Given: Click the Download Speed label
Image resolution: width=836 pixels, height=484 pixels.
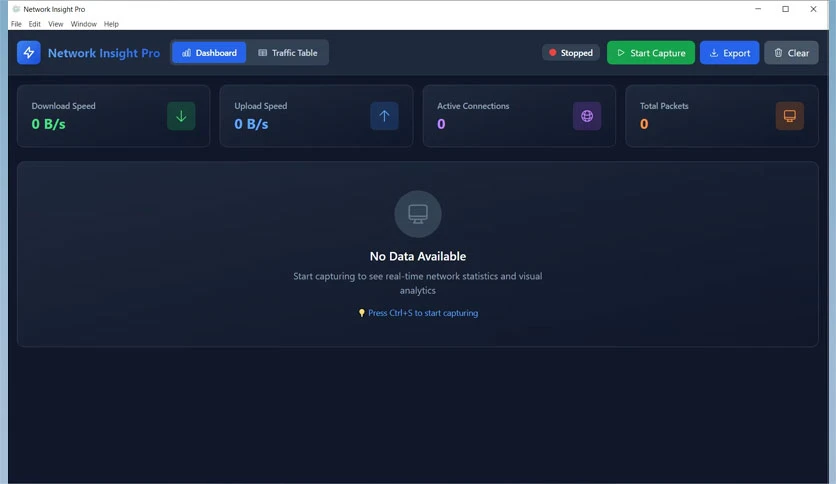Looking at the screenshot, I should pos(63,106).
